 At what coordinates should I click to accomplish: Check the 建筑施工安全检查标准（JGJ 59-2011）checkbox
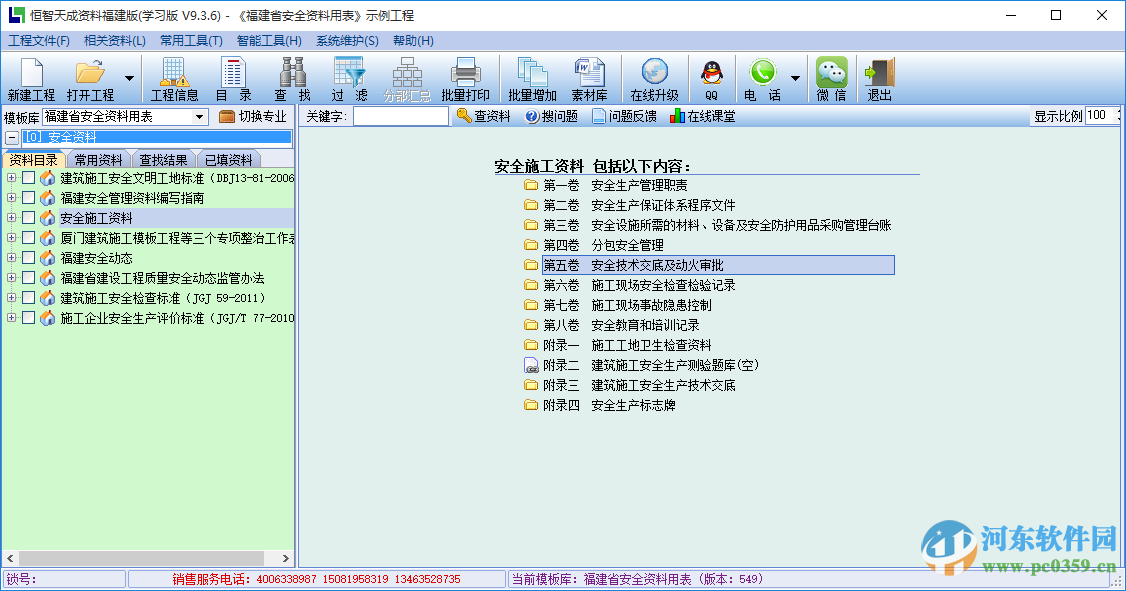pos(30,295)
